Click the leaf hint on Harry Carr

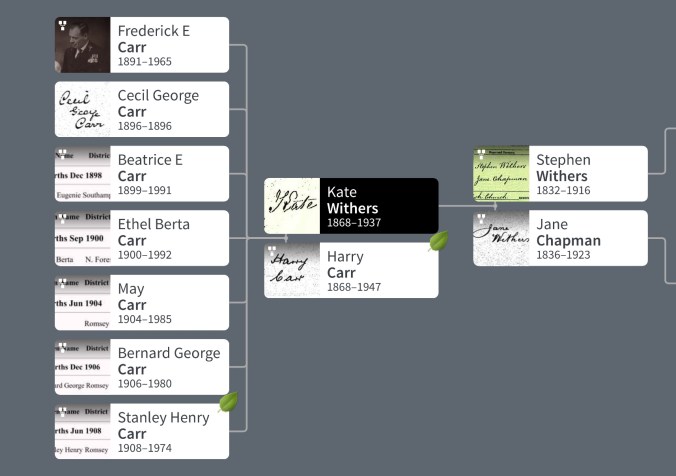(x=437, y=242)
